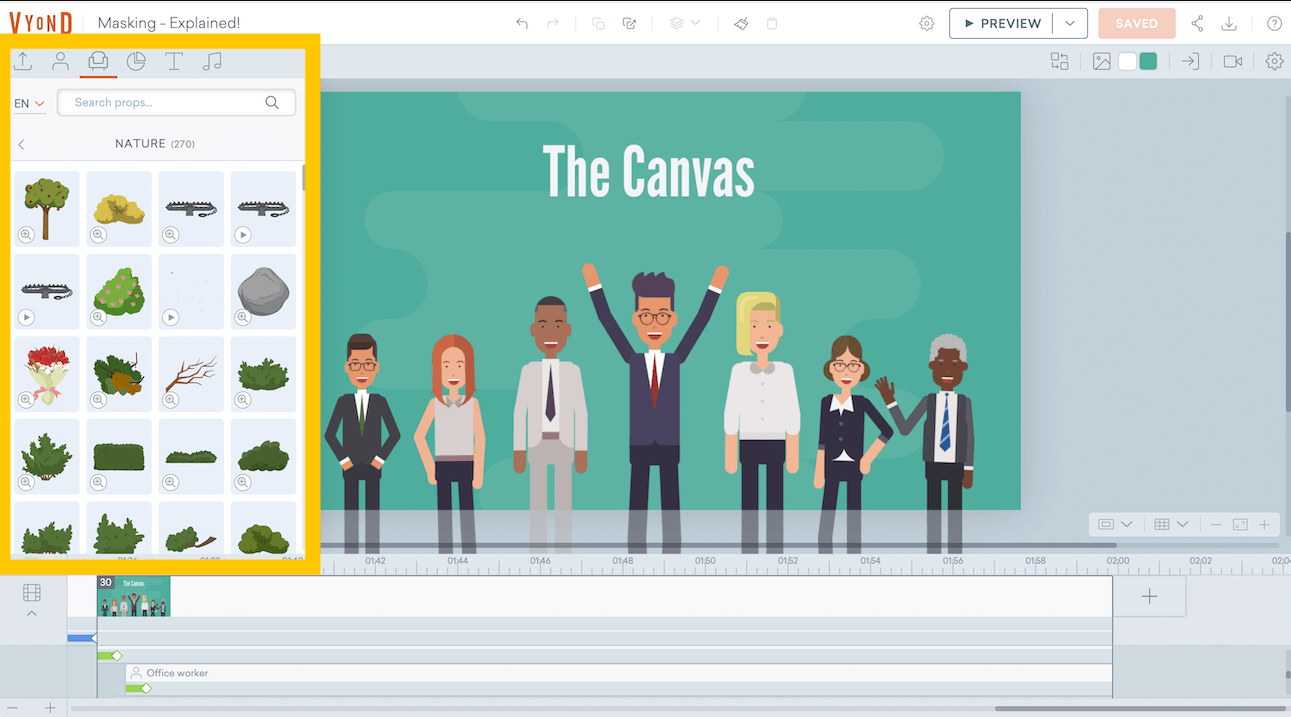
Task: Select the Chart tab icon
Action: click(x=136, y=62)
